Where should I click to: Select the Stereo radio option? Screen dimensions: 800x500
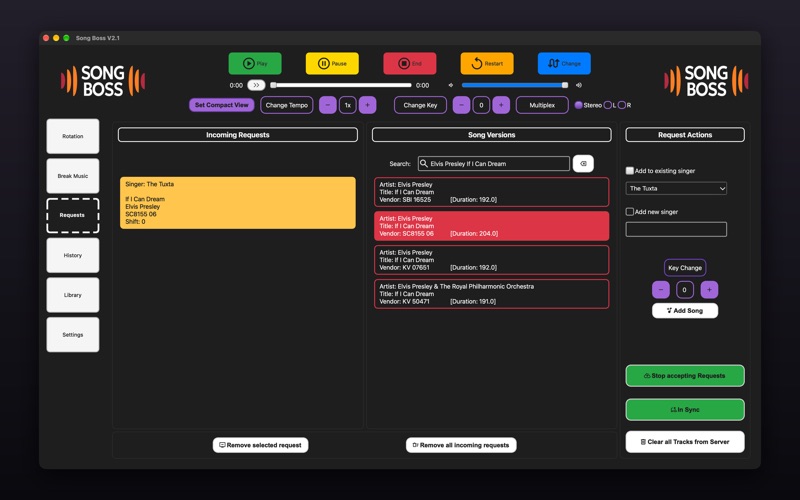579,105
